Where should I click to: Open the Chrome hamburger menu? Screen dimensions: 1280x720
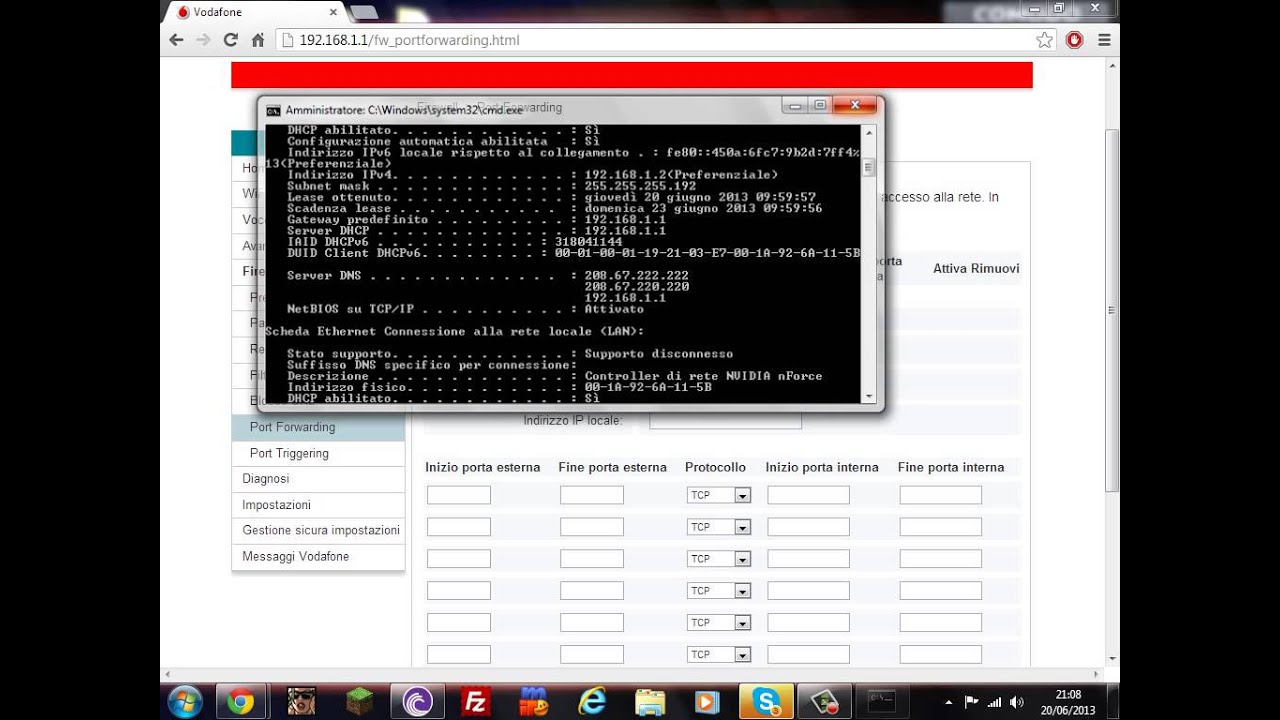(x=1104, y=40)
